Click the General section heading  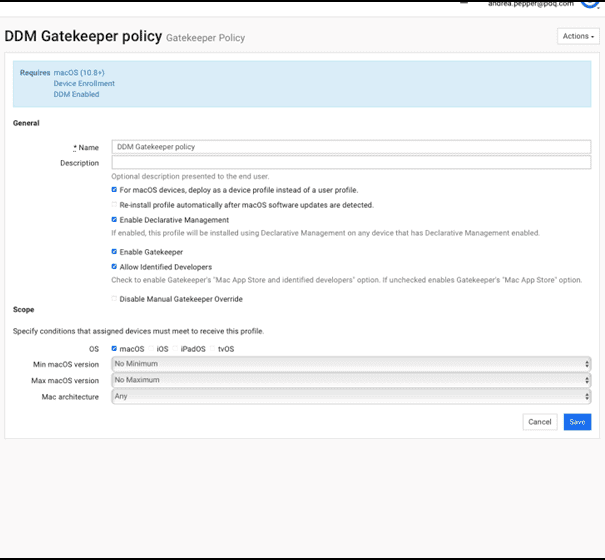click(x=26, y=123)
